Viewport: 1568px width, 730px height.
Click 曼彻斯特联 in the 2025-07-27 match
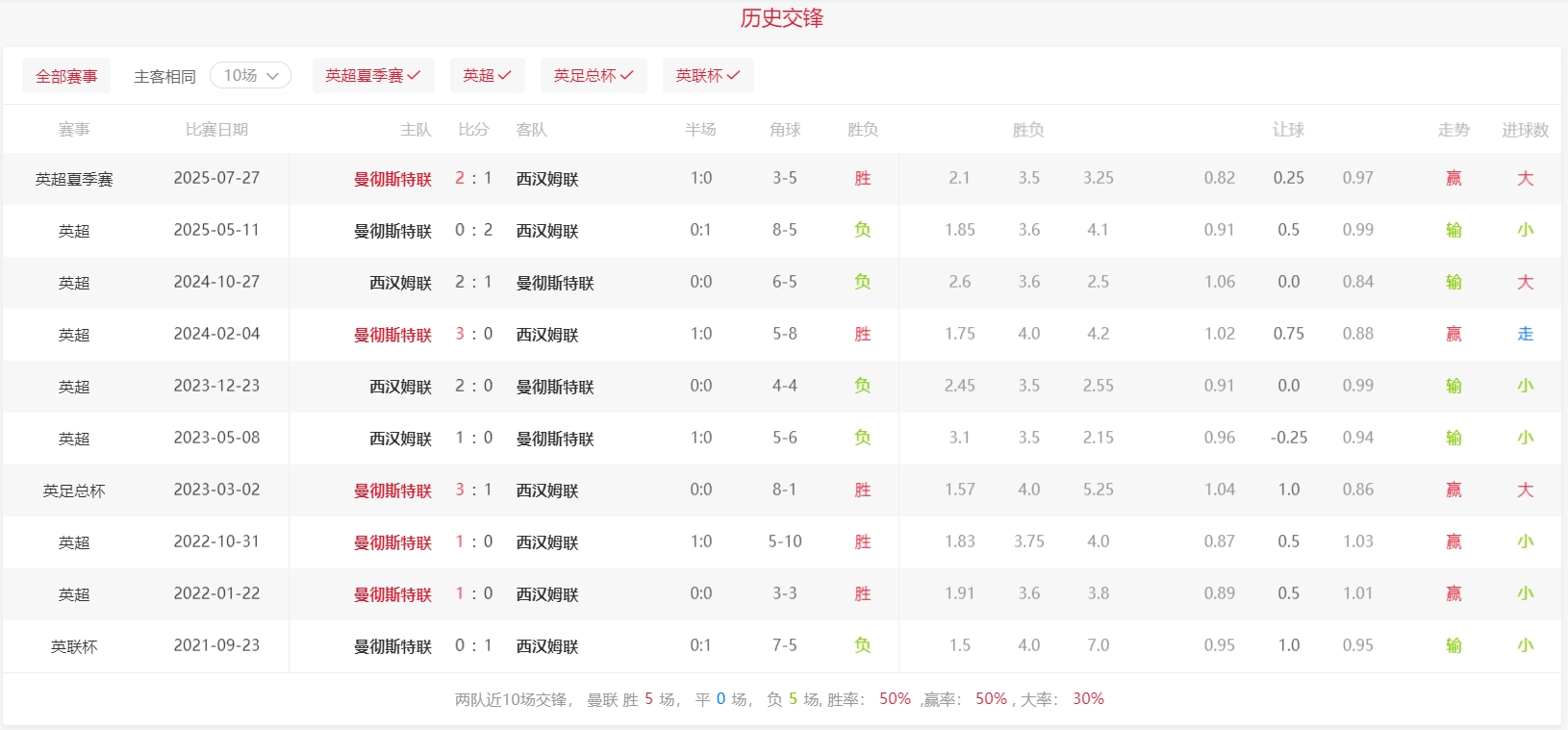(392, 179)
